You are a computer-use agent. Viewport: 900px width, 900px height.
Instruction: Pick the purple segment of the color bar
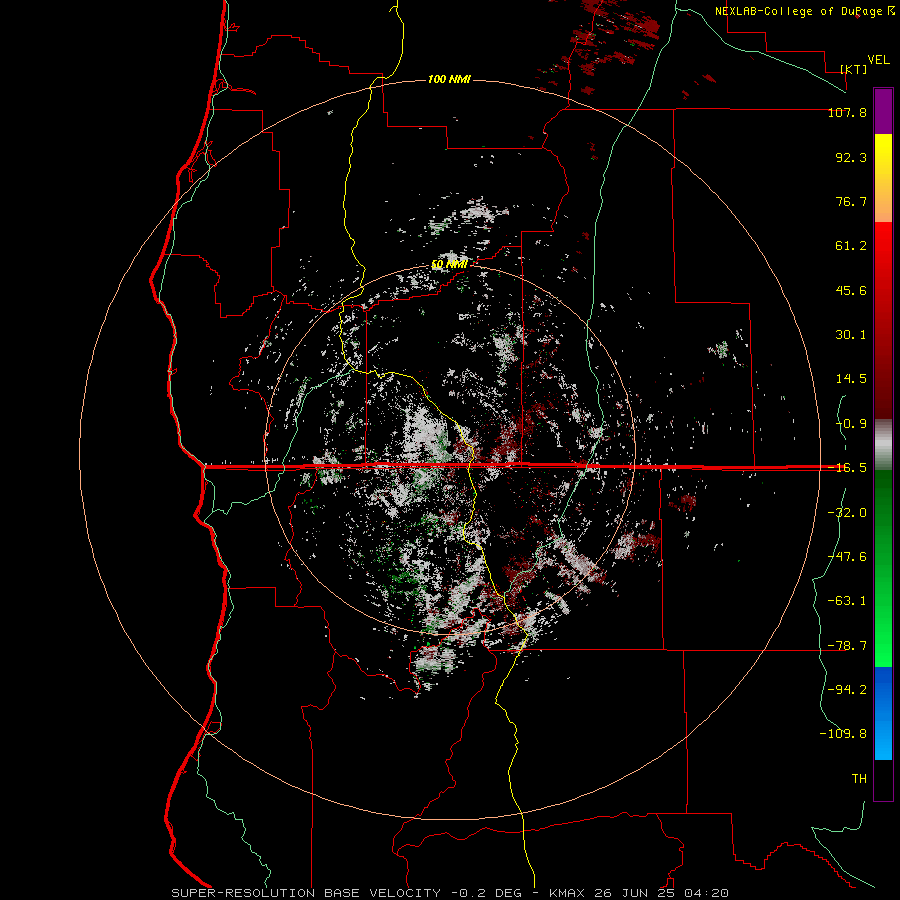click(883, 111)
